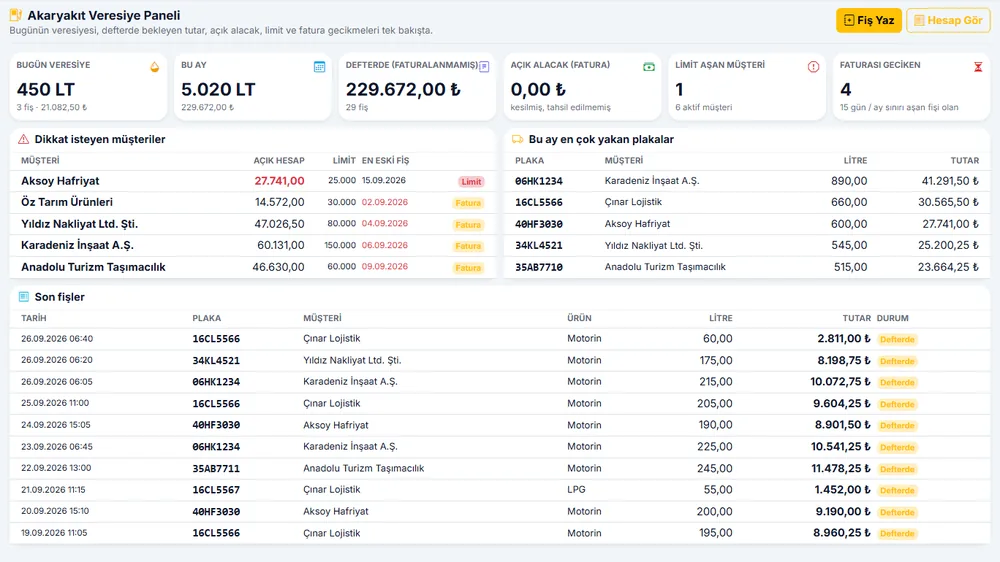Click the alert icon on Limit Aşan Müşteri card
This screenshot has height=562, width=1000.
click(x=813, y=67)
